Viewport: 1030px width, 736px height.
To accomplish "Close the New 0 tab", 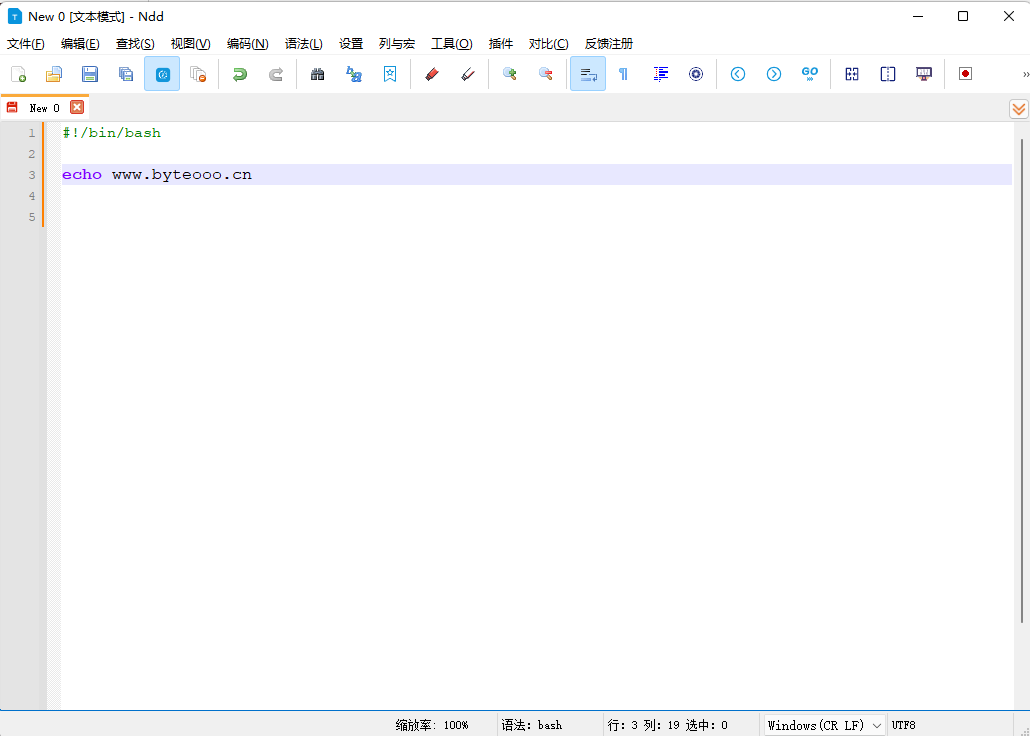I will (77, 107).
